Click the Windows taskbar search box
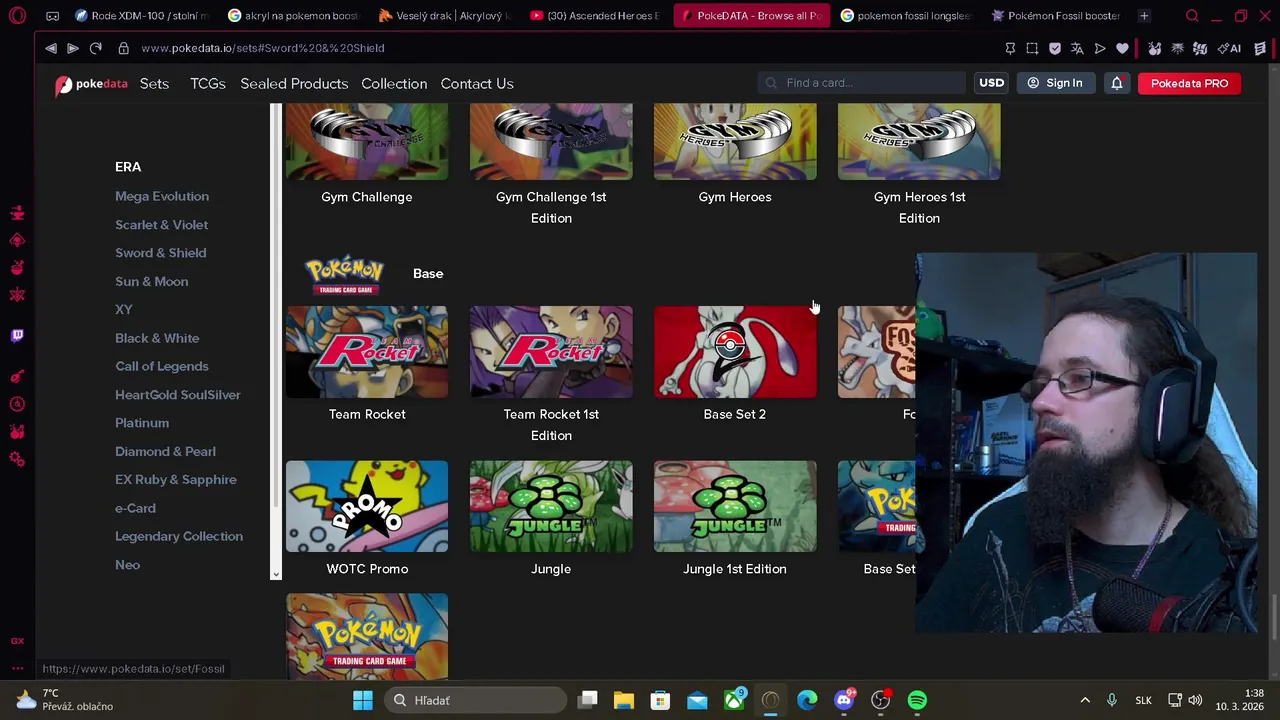The width and height of the screenshot is (1280, 720). coord(474,700)
